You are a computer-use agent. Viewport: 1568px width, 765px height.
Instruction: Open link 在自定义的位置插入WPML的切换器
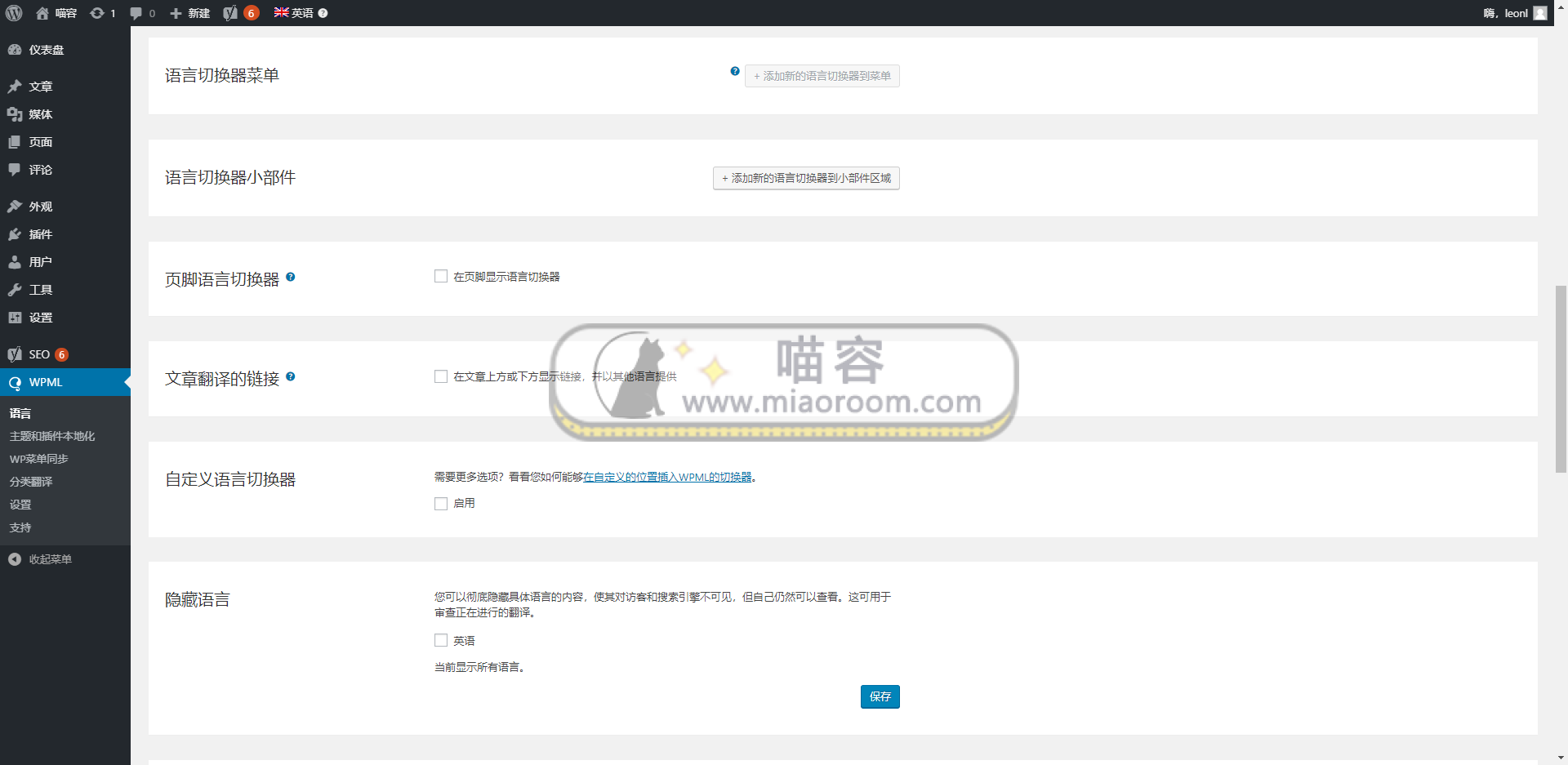pyautogui.click(x=667, y=477)
